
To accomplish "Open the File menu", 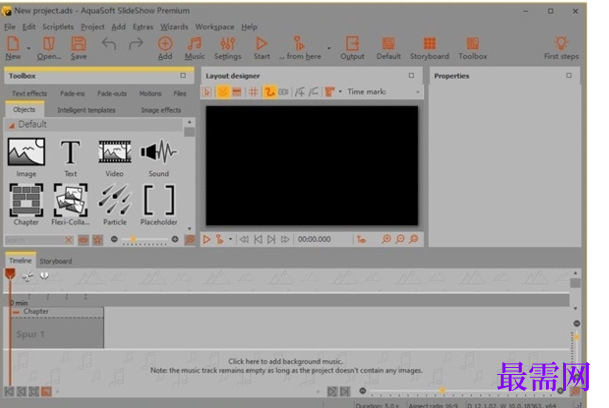I will pos(10,27).
